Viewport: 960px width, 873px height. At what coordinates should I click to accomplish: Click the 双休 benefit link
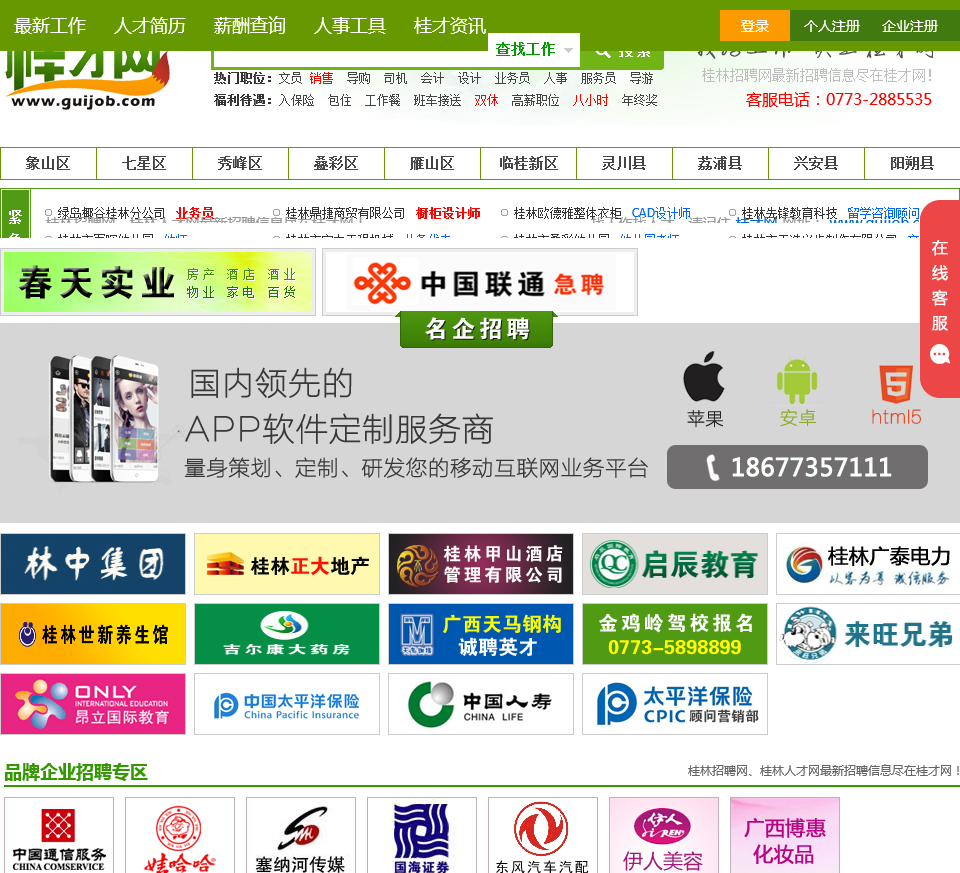[486, 100]
